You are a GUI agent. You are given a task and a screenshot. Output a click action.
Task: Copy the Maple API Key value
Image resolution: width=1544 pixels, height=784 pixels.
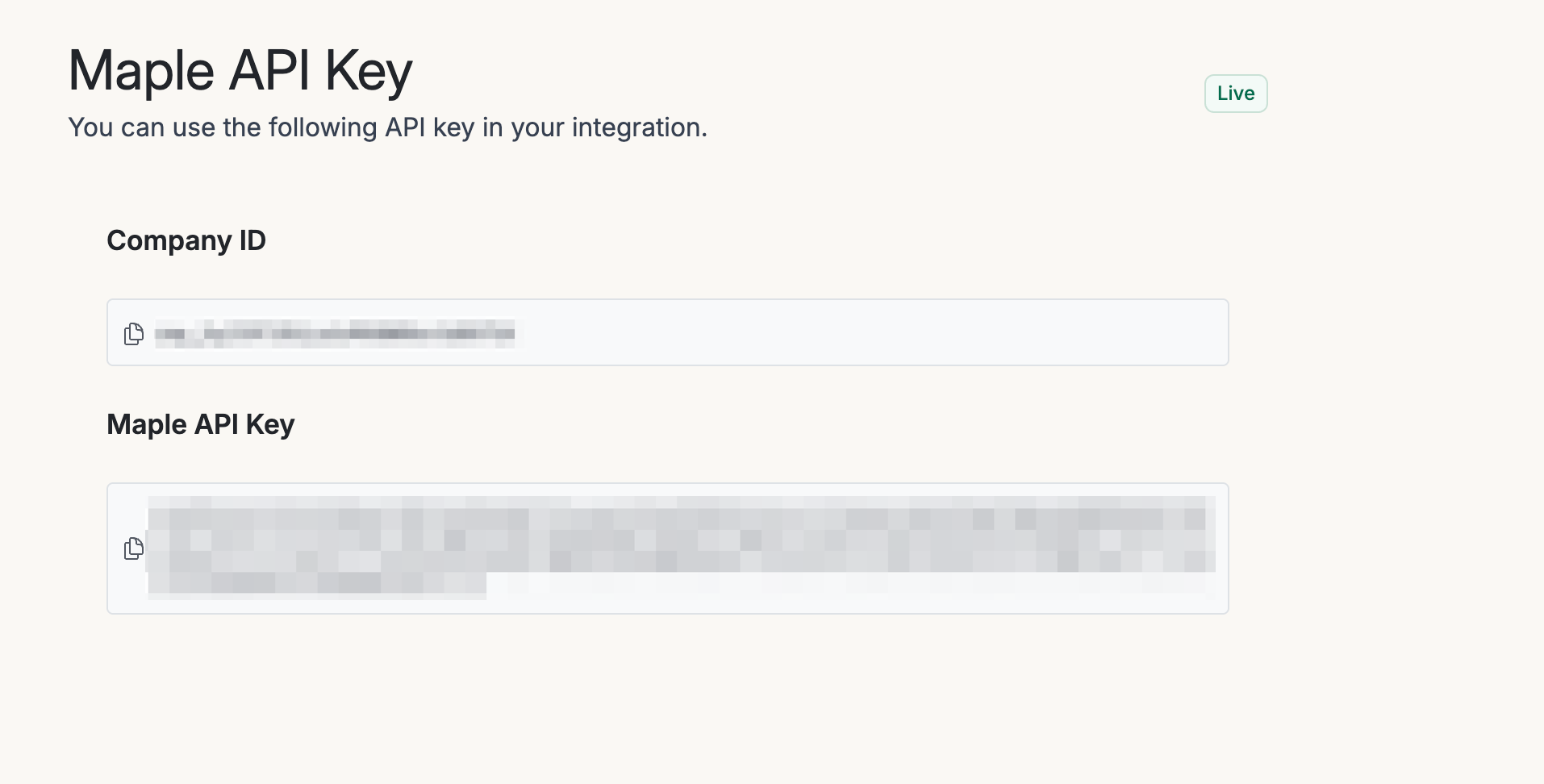(x=134, y=549)
